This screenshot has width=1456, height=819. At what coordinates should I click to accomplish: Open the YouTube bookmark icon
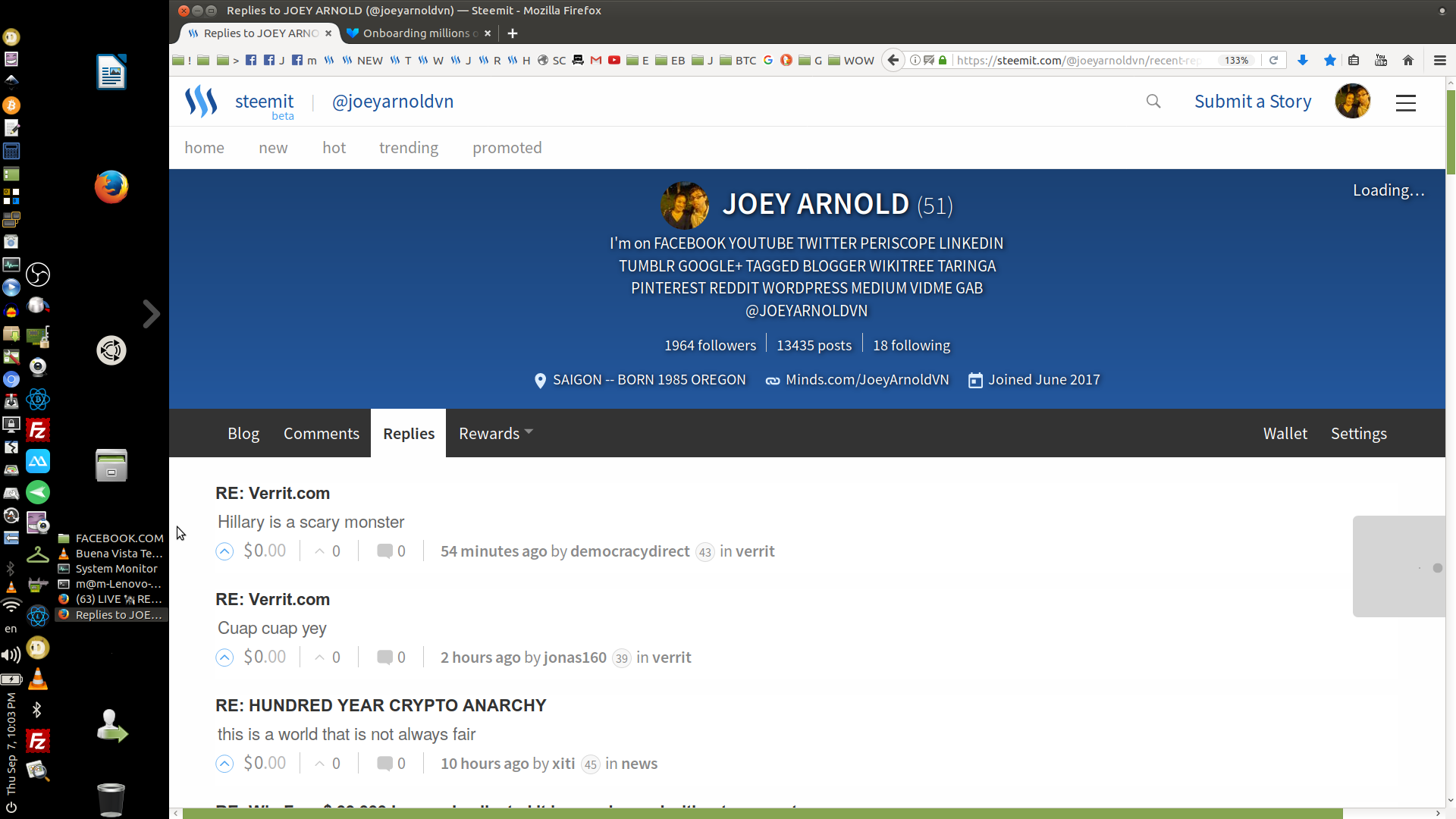614,60
